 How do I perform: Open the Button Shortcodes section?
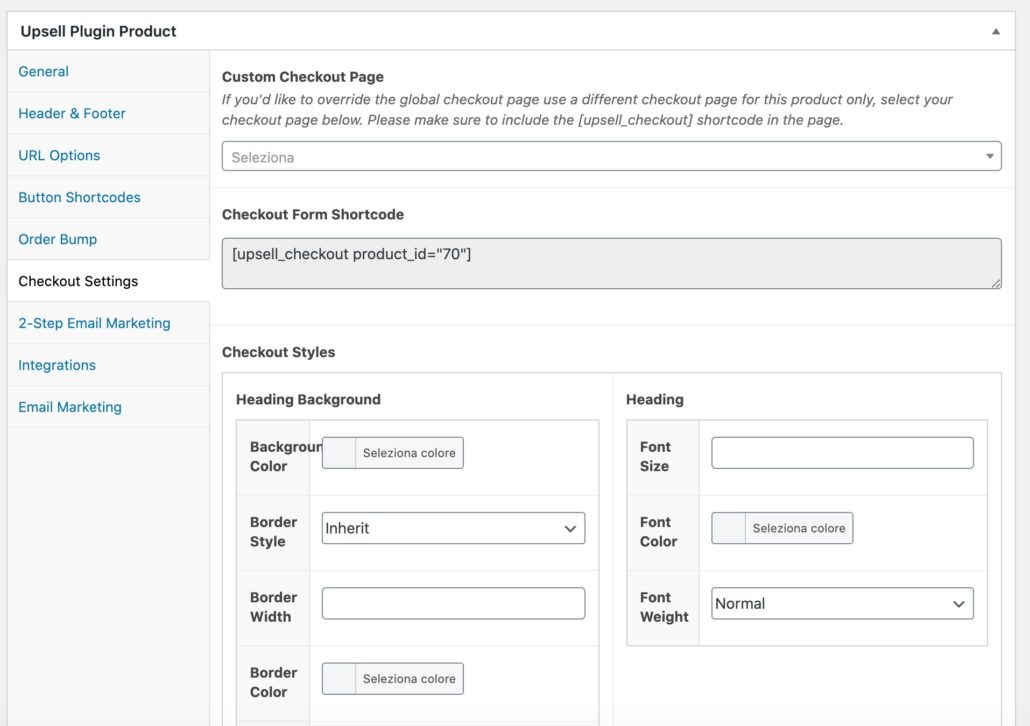(78, 197)
